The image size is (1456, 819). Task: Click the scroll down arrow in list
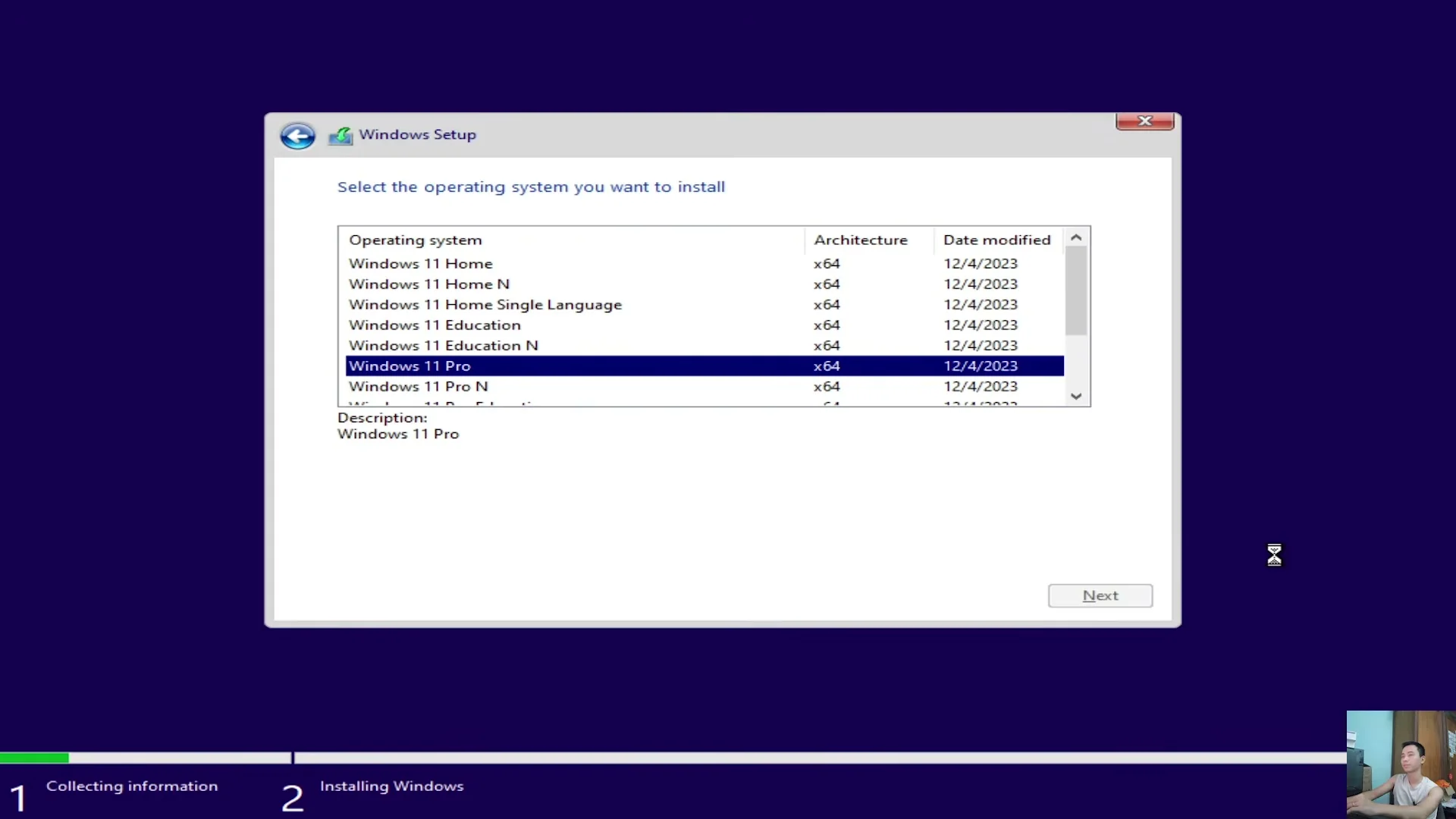(x=1076, y=396)
